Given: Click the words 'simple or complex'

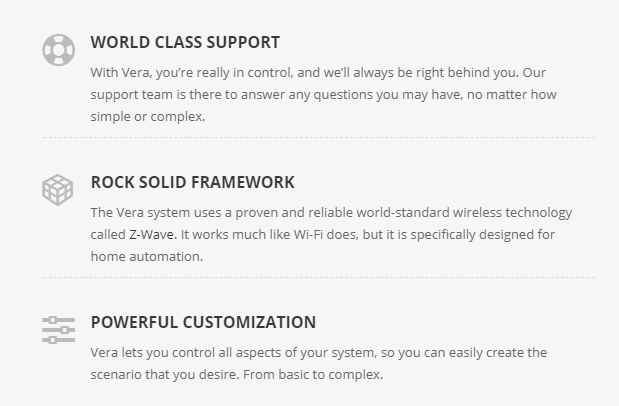Looking at the screenshot, I should (146, 116).
